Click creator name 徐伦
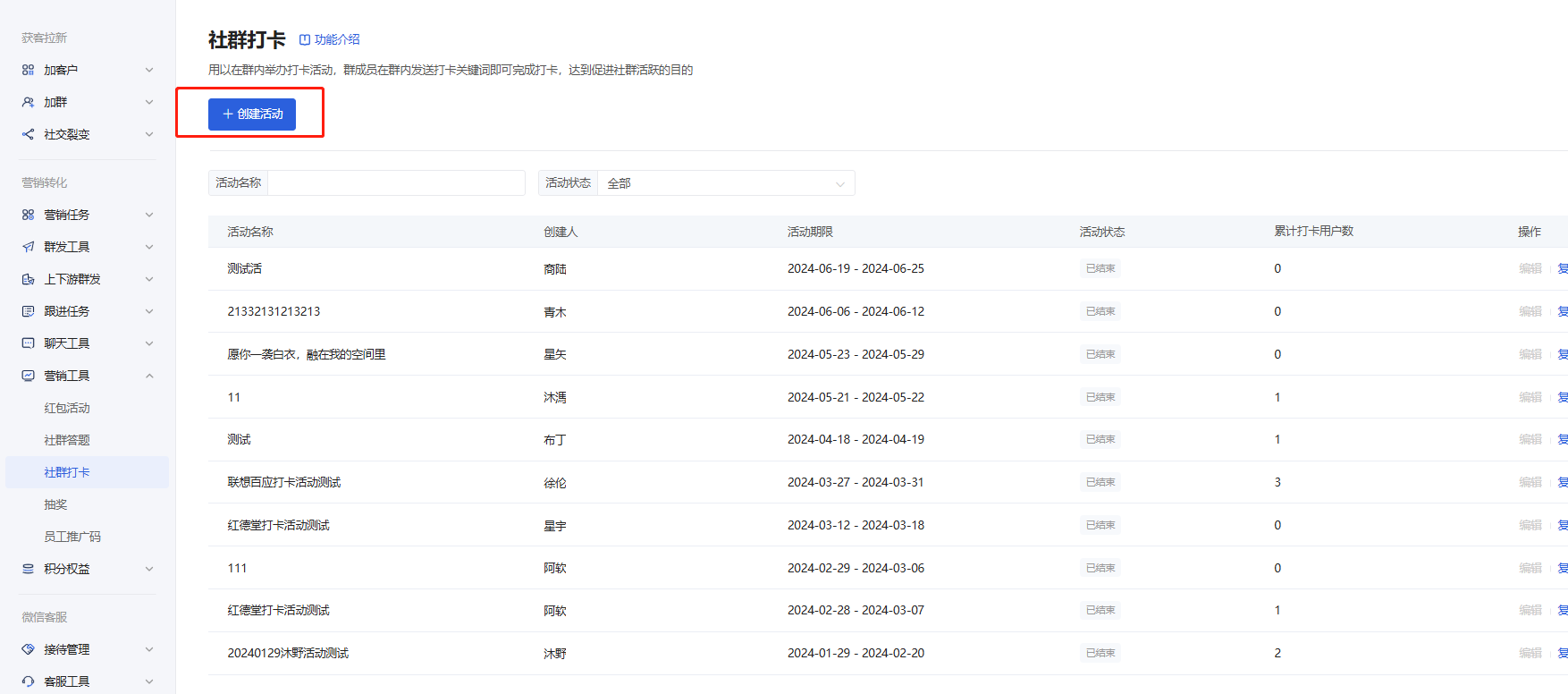 (555, 483)
